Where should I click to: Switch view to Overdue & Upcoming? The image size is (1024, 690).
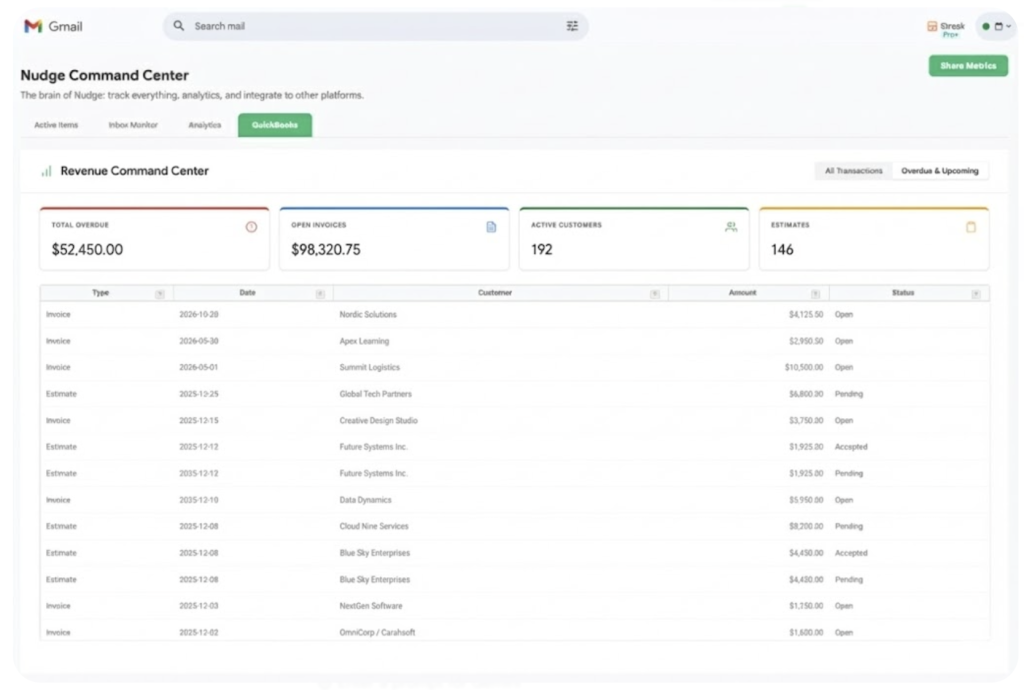point(939,171)
